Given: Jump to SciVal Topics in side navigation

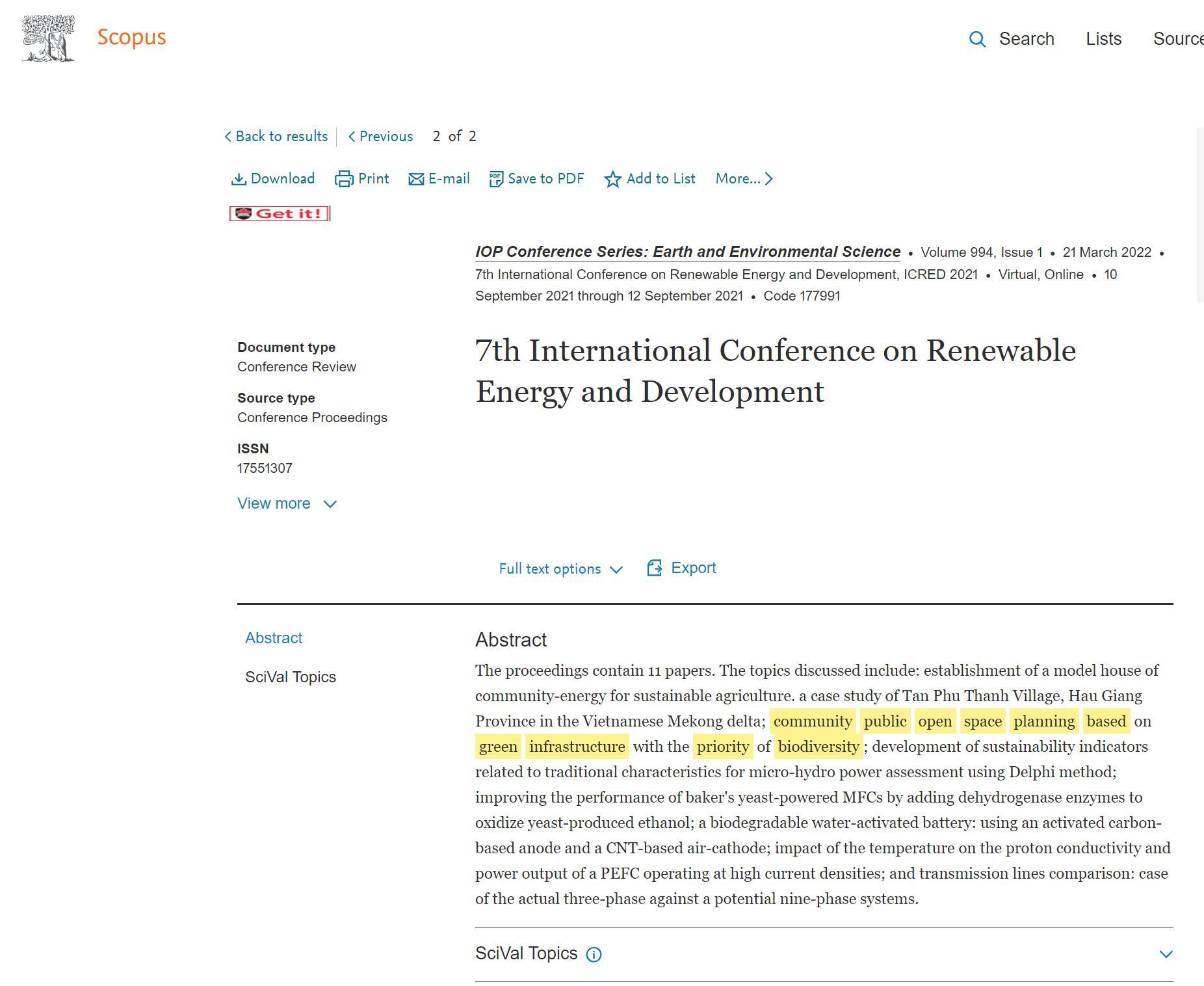Looking at the screenshot, I should pos(291,677).
